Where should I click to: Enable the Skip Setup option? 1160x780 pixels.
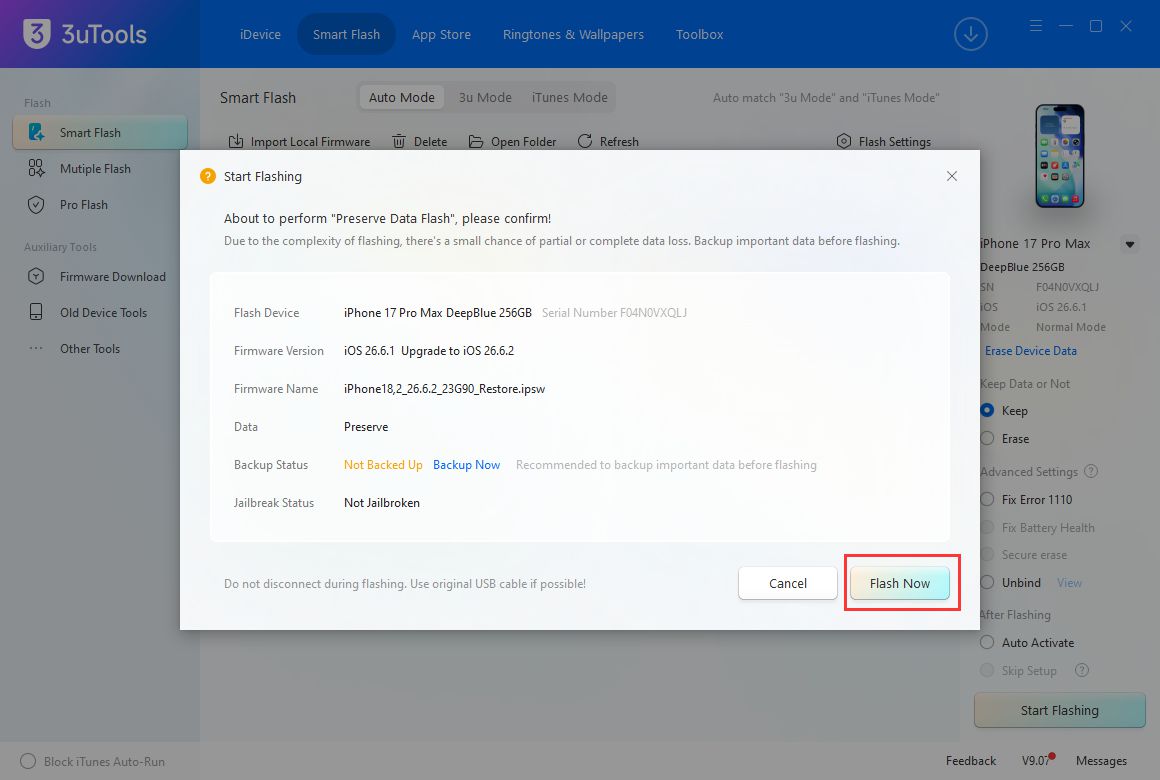pyautogui.click(x=987, y=670)
